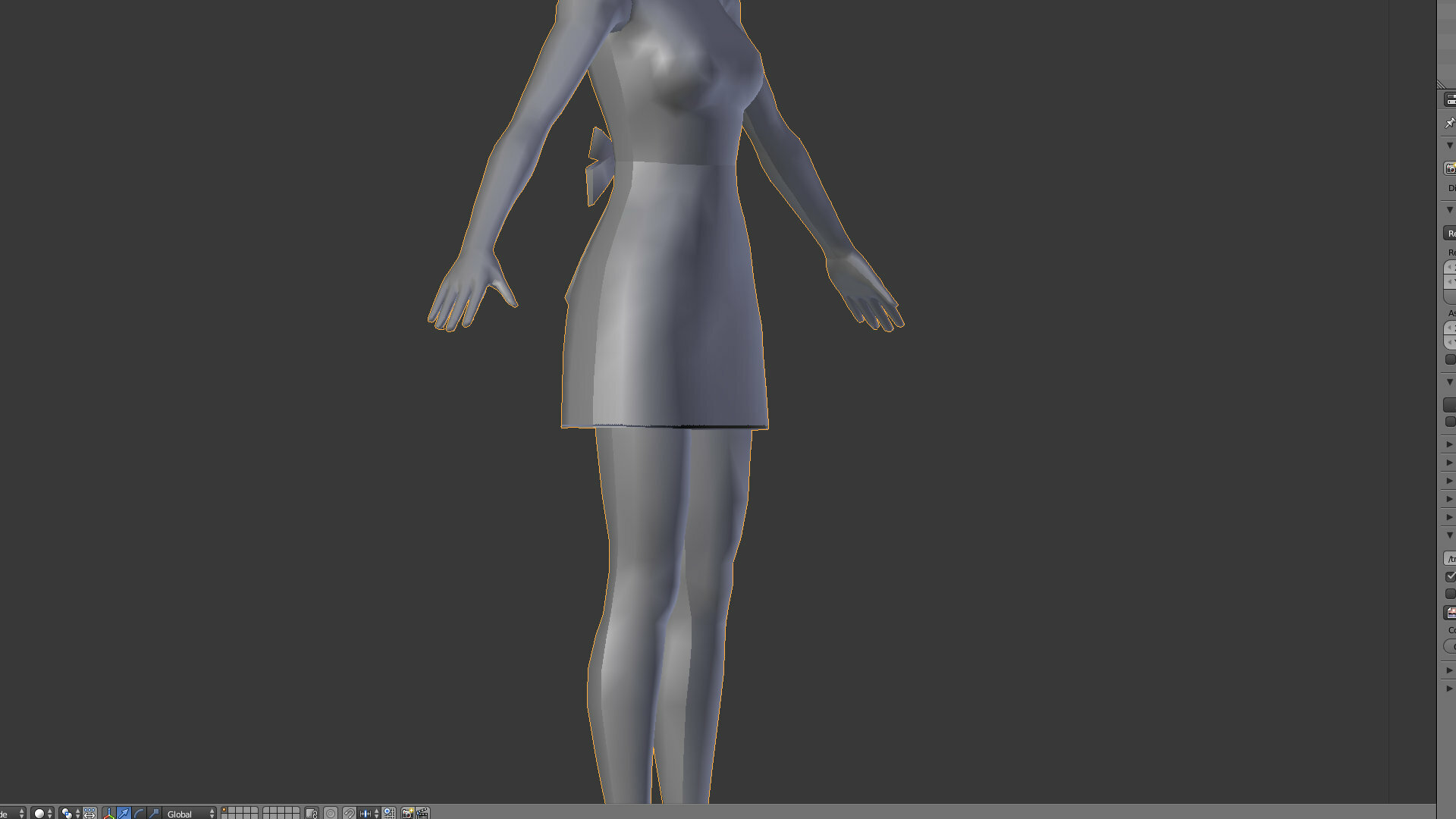Viewport: 1456px width, 819px height.
Task: Enable the Snap magnet tool
Action: tap(348, 813)
